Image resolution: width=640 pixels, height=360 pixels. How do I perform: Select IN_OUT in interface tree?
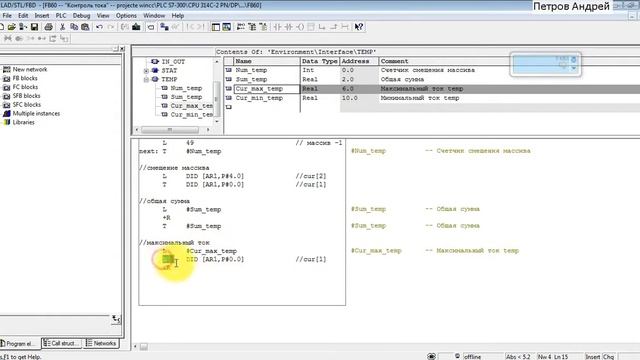click(173, 62)
